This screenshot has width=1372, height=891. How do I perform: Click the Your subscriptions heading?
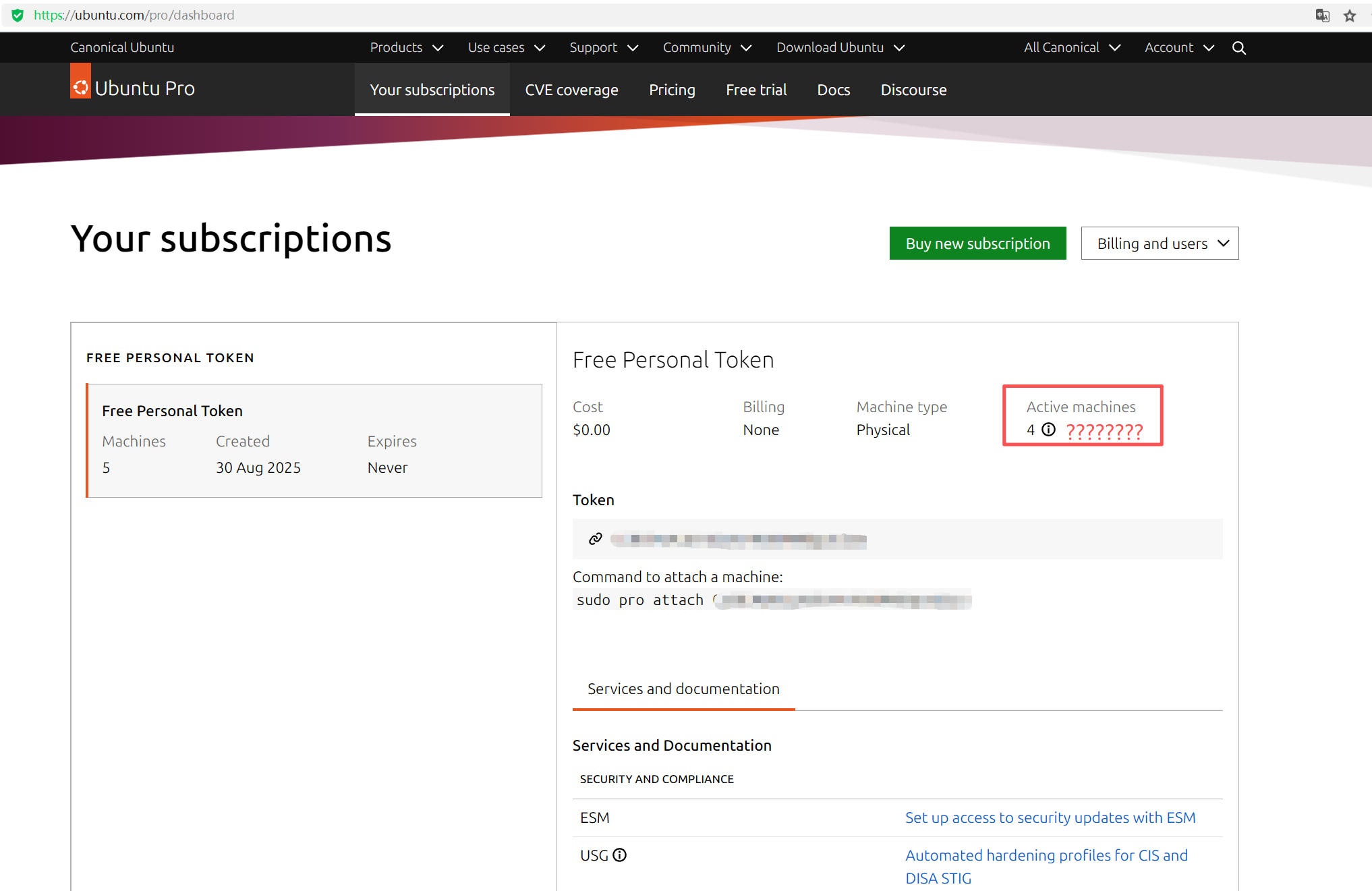tap(231, 239)
